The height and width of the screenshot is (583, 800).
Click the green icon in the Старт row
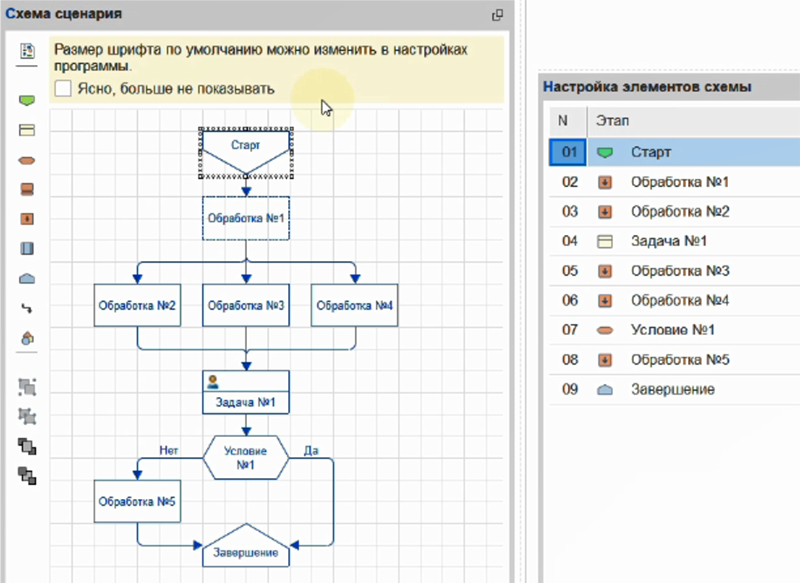point(605,153)
